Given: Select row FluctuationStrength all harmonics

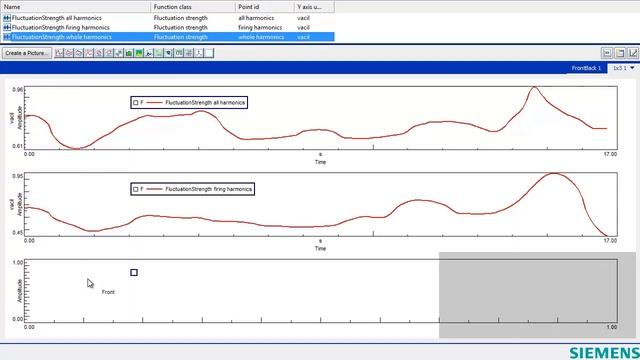Looking at the screenshot, I should click(167, 18).
